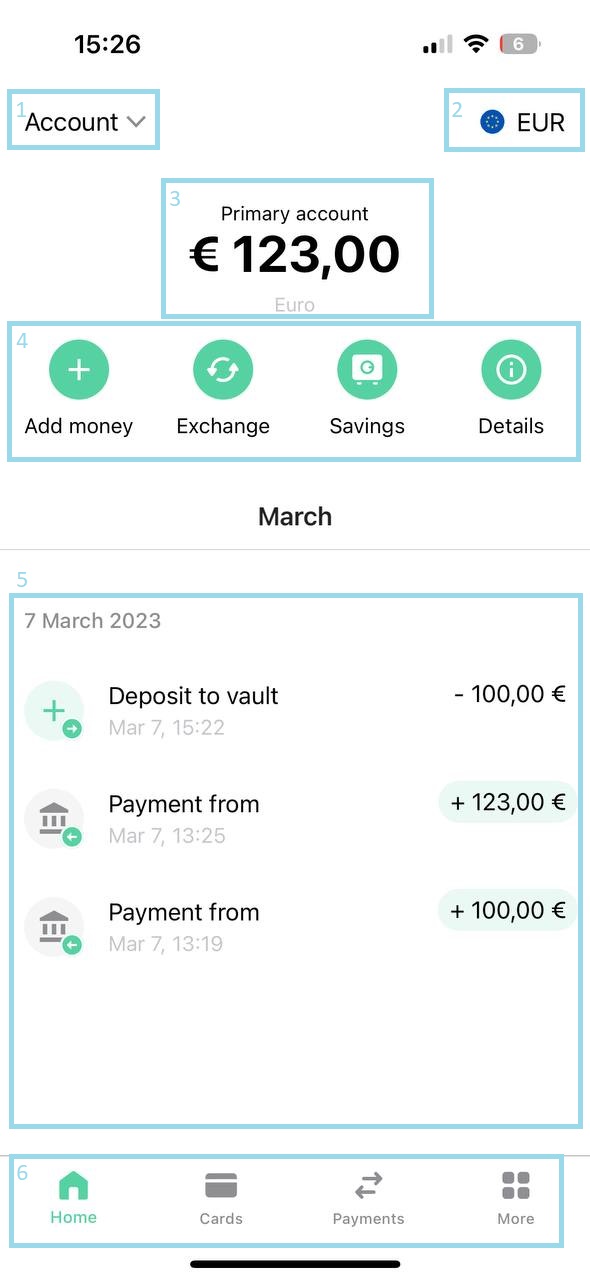The width and height of the screenshot is (590, 1280).
Task: Expand the Account dropdown chevron
Action: (137, 122)
